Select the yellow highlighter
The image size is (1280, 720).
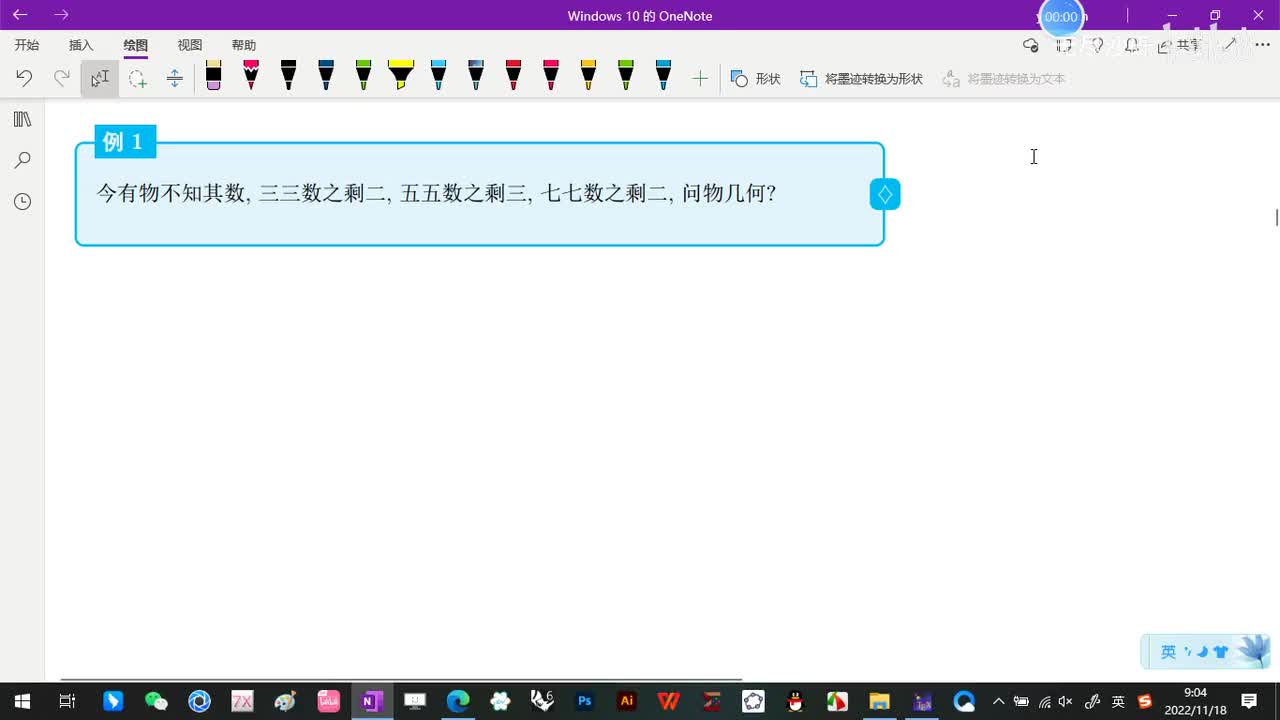pyautogui.click(x=401, y=76)
